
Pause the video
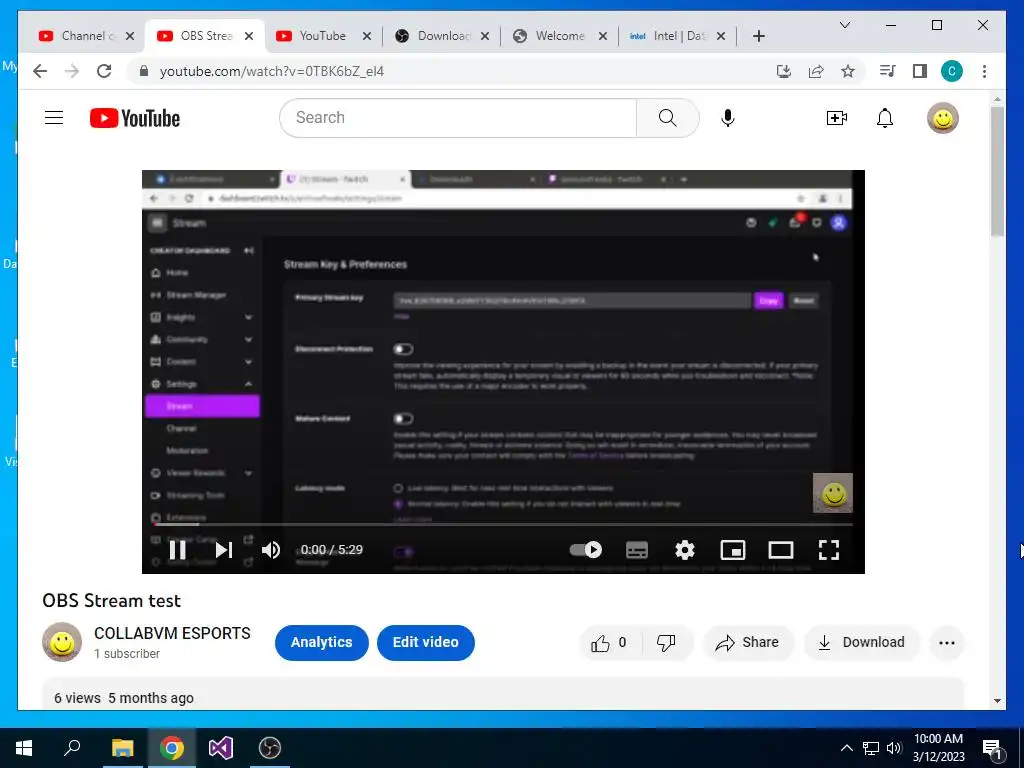[x=178, y=550]
